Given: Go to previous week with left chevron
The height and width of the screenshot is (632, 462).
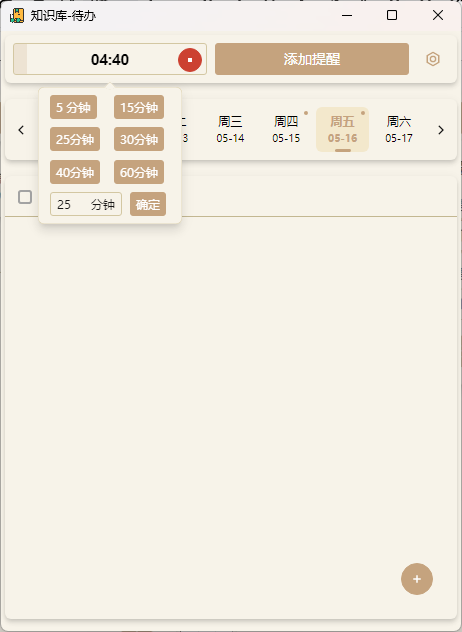Looking at the screenshot, I should (x=21, y=130).
